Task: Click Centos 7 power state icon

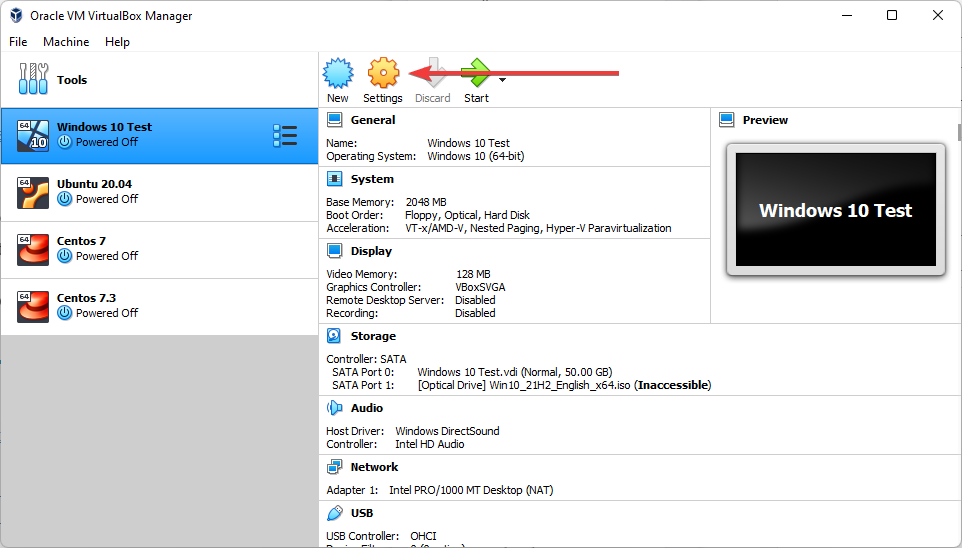Action: click(64, 256)
